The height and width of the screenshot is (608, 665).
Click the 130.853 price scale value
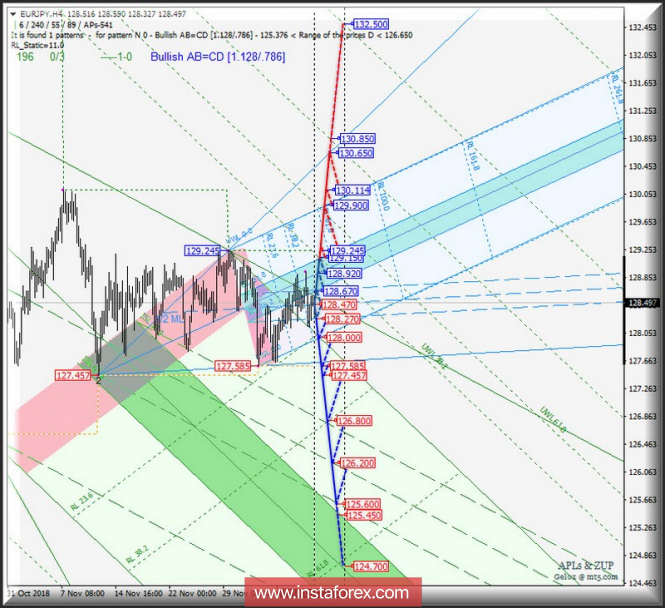[x=643, y=139]
